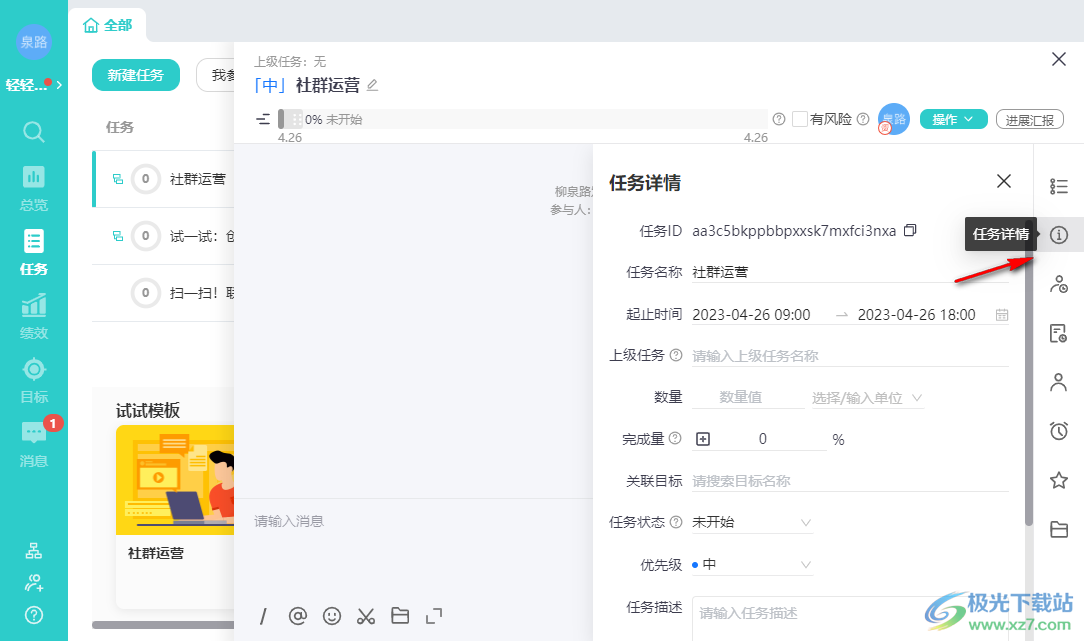Open the 消息 messages section
Screen dimensions: 1084x641
[x=33, y=445]
